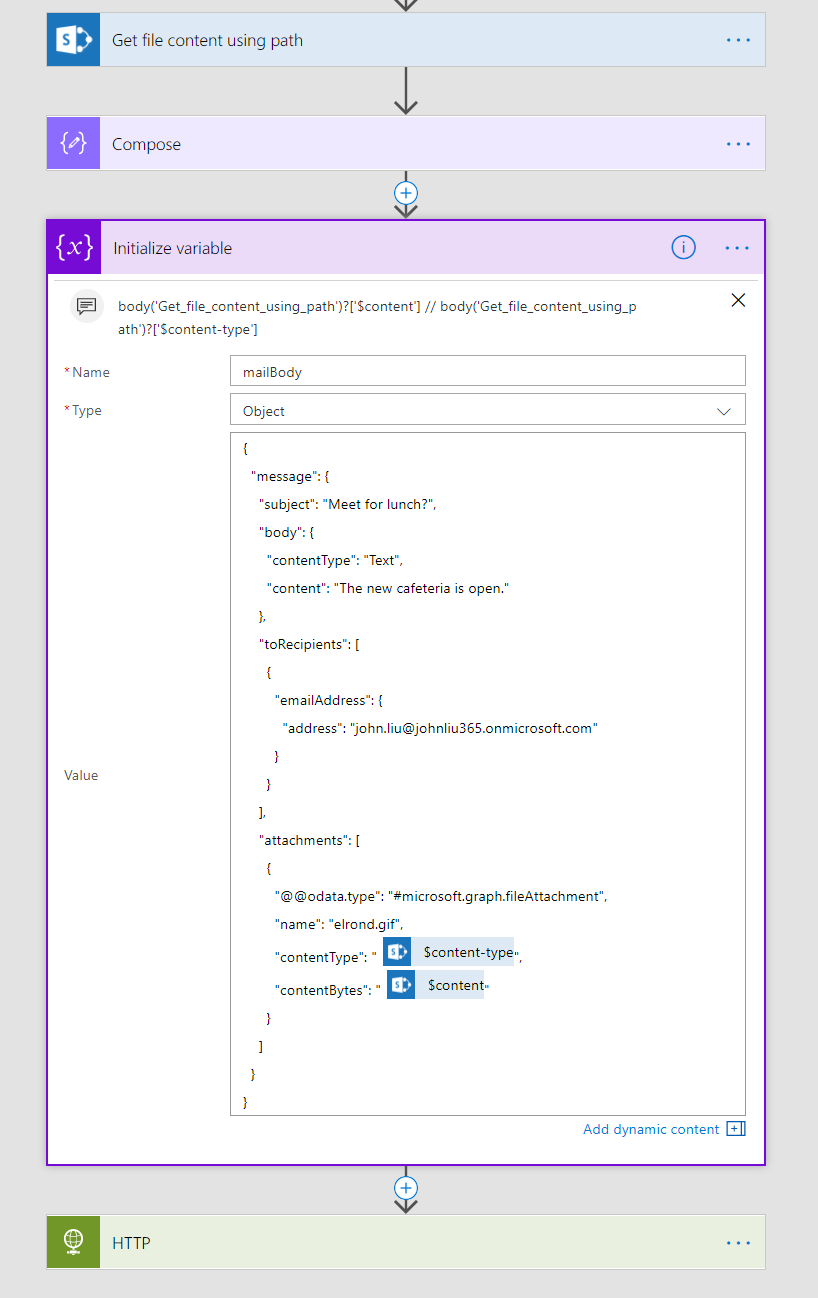818x1298 pixels.
Task: Open the info icon on Initialize variable
Action: (683, 248)
